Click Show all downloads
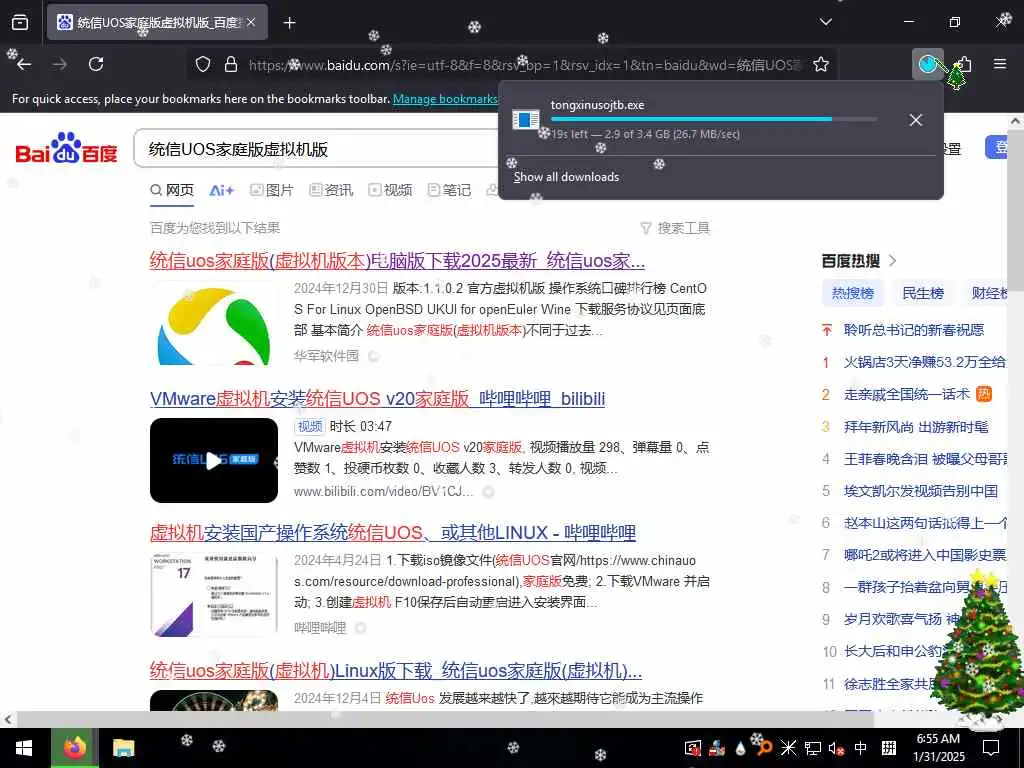The image size is (1024, 768). coord(566,177)
